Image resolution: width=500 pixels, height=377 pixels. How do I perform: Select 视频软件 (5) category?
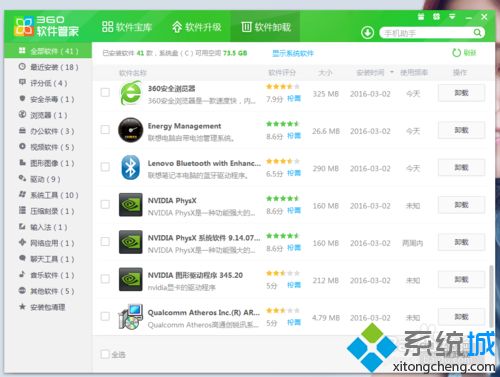point(48,147)
